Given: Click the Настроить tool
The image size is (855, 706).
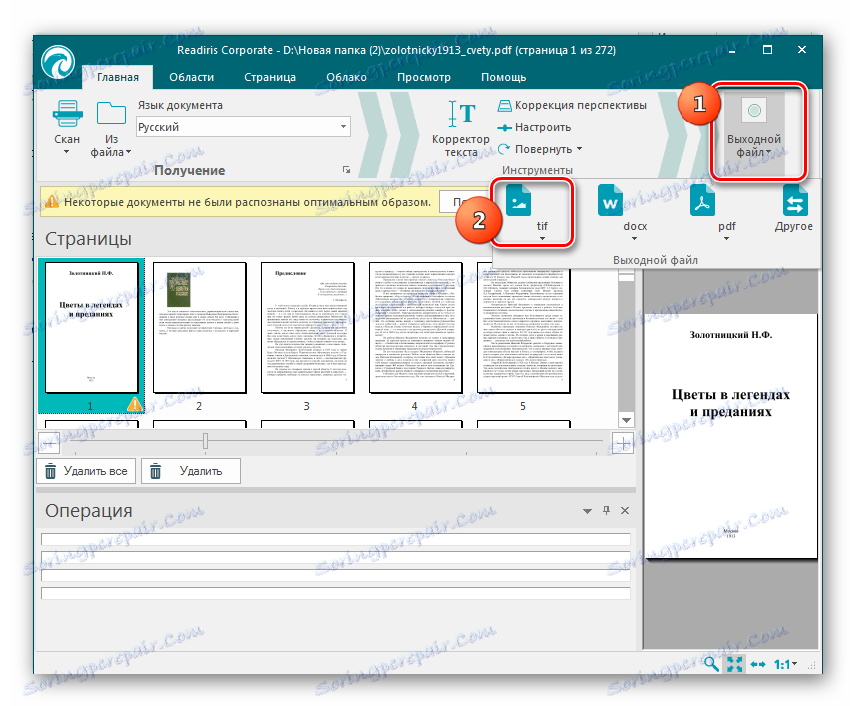Looking at the screenshot, I should coord(534,127).
